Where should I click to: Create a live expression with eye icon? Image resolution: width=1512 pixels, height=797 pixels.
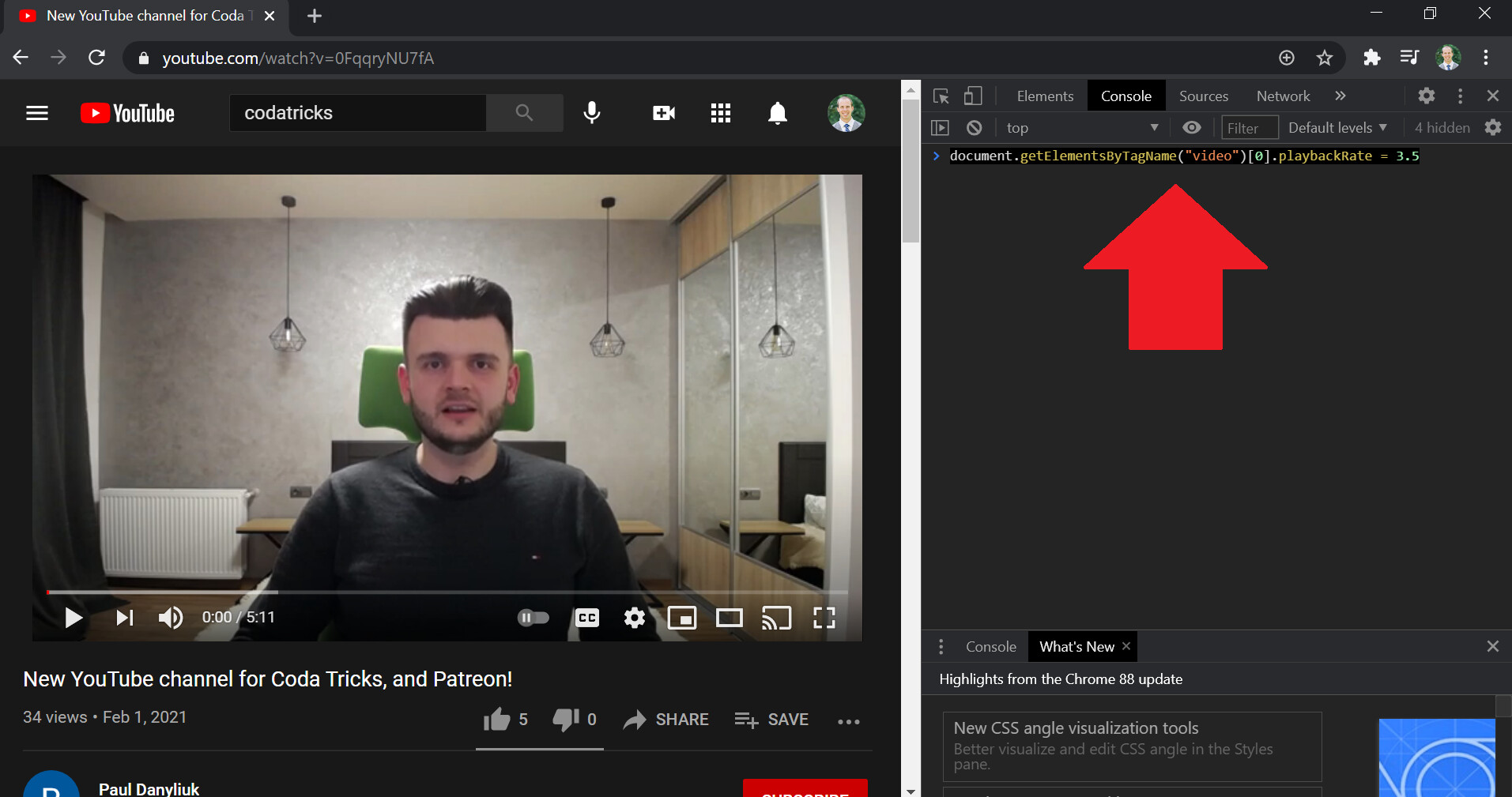[1192, 127]
